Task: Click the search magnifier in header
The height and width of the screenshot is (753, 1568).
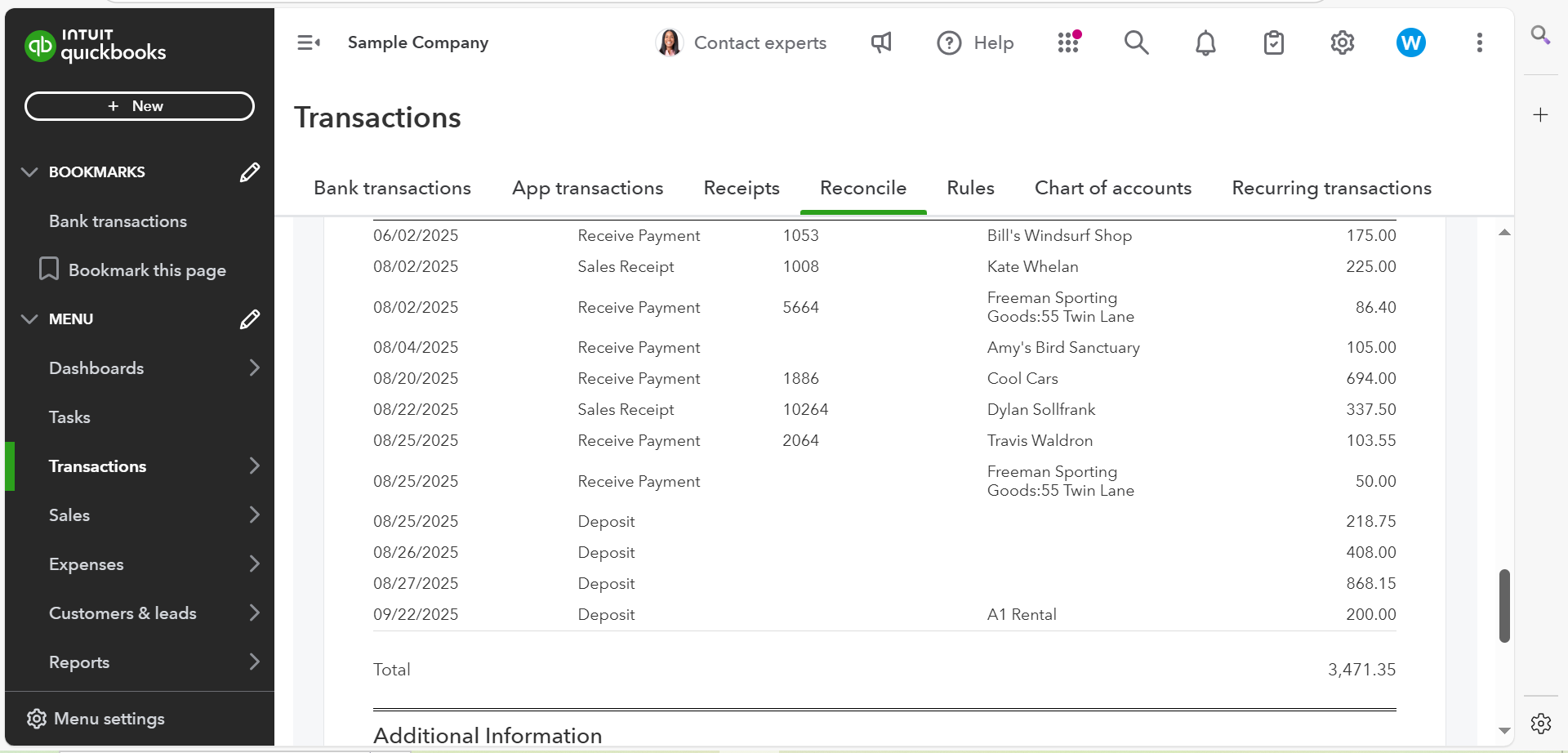Action: (x=1136, y=42)
